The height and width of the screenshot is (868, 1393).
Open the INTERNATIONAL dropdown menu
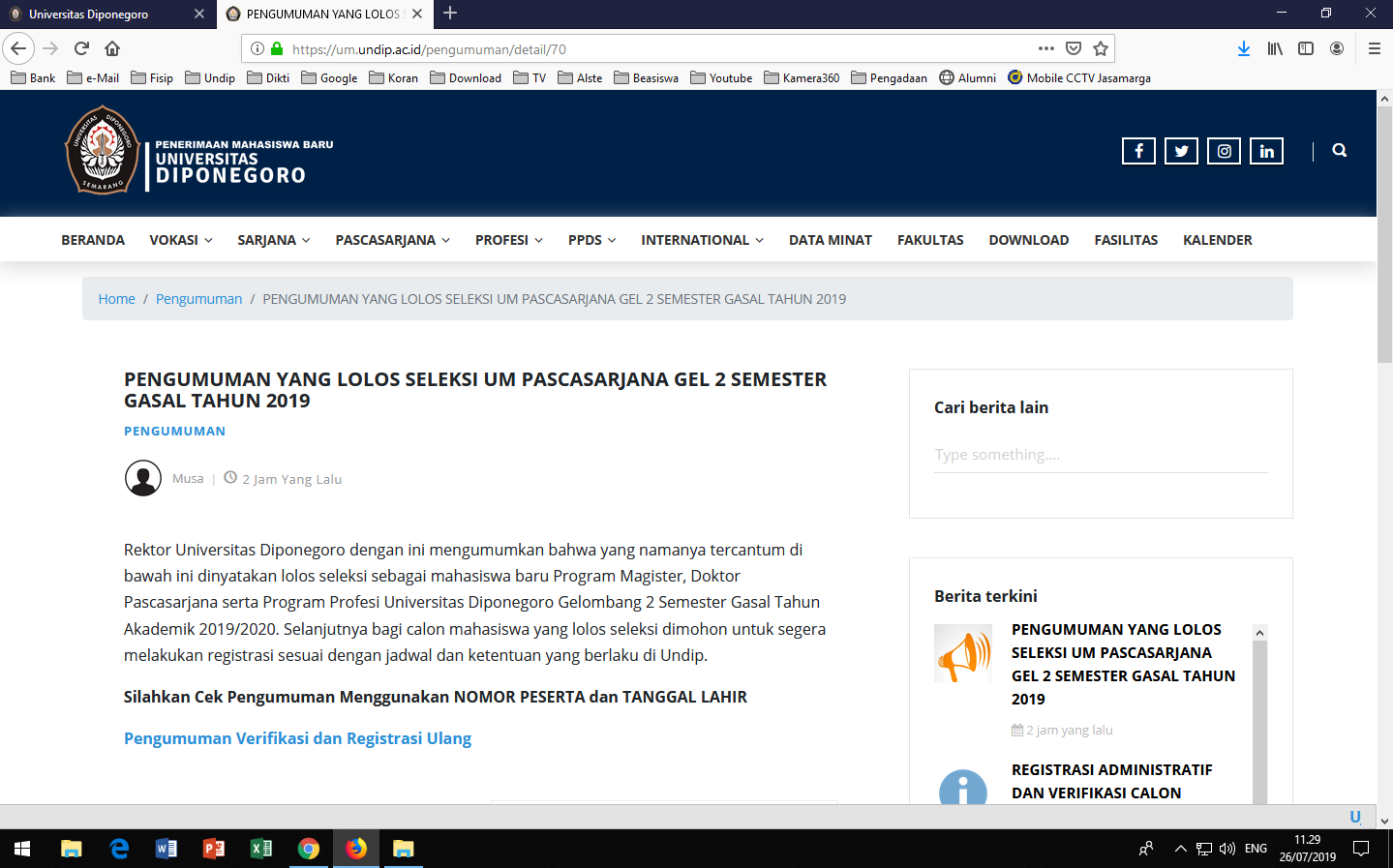click(x=702, y=240)
